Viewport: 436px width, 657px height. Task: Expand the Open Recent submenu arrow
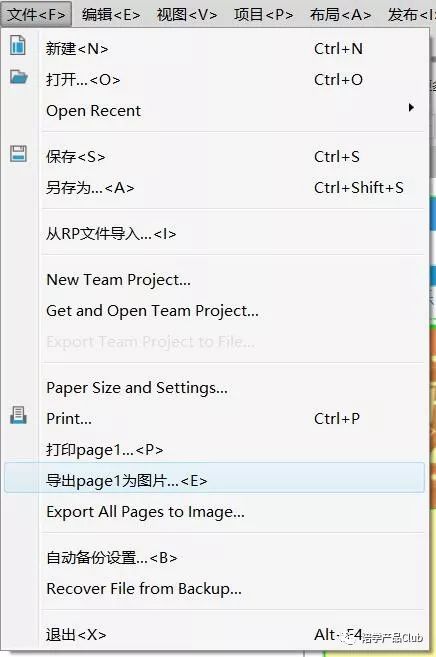click(x=411, y=108)
